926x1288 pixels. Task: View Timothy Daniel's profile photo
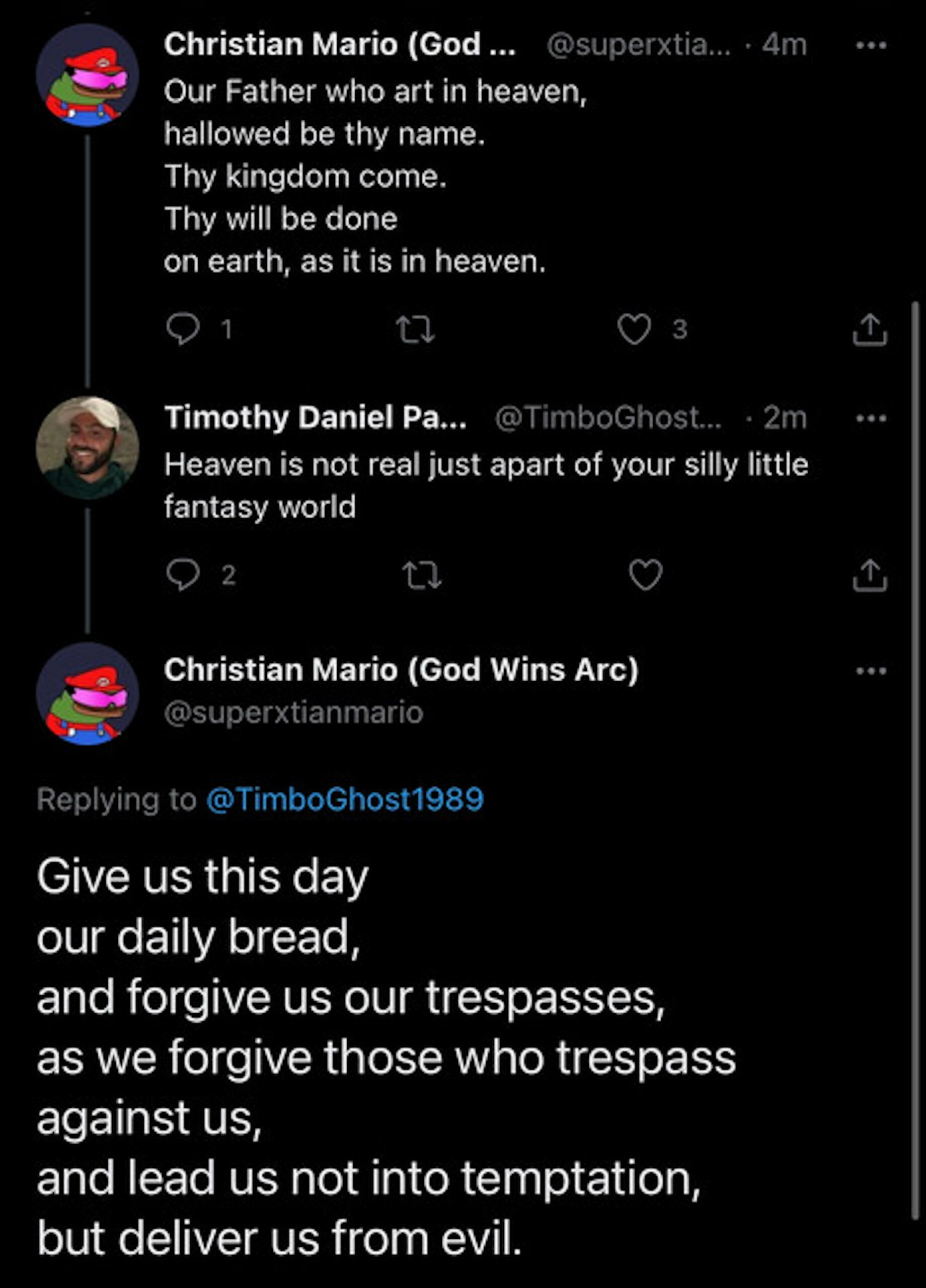click(88, 447)
